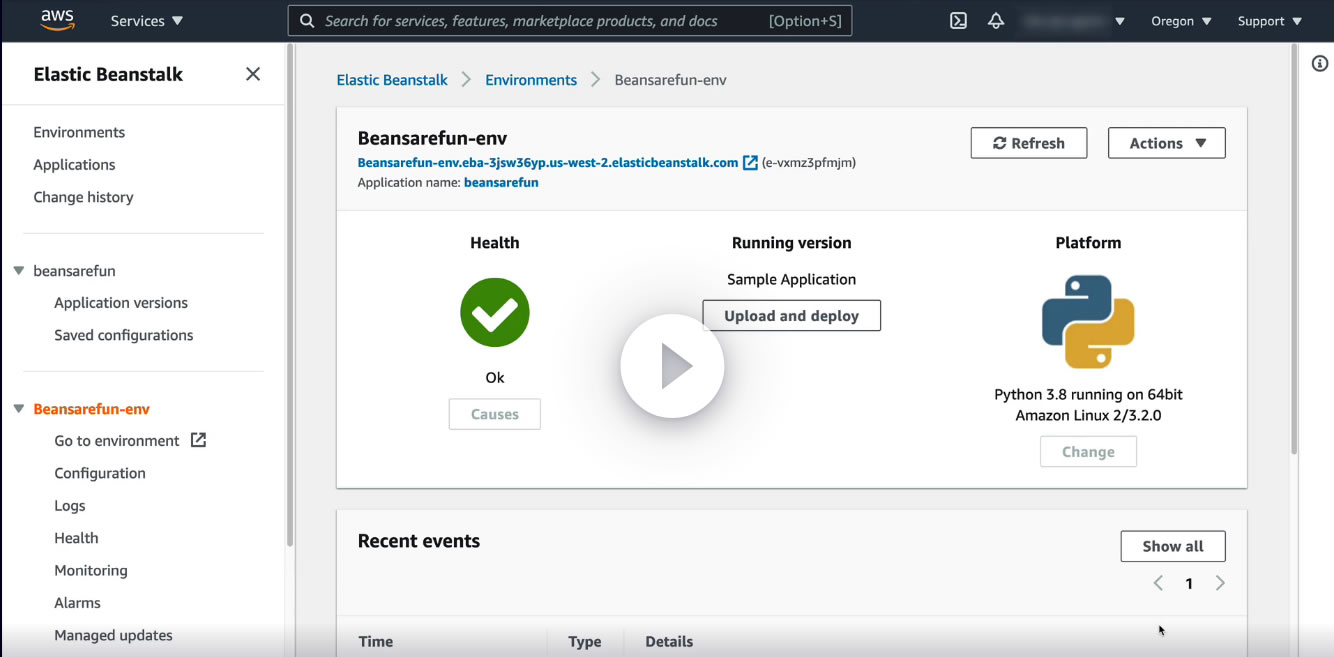Click the Environments breadcrumb link
This screenshot has height=657, width=1334.
pos(531,80)
